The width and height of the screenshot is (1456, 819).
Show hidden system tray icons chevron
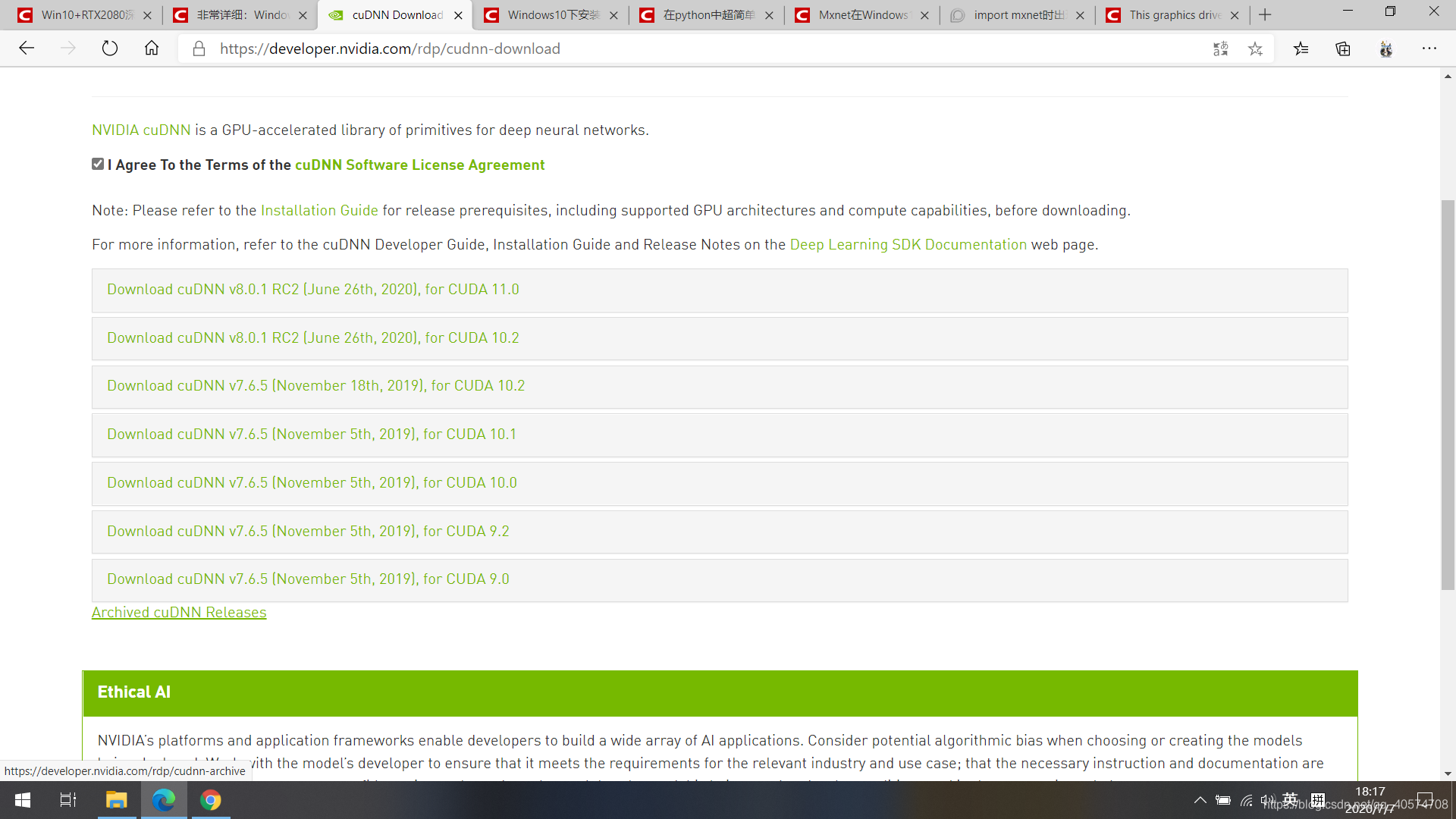pyautogui.click(x=1200, y=800)
